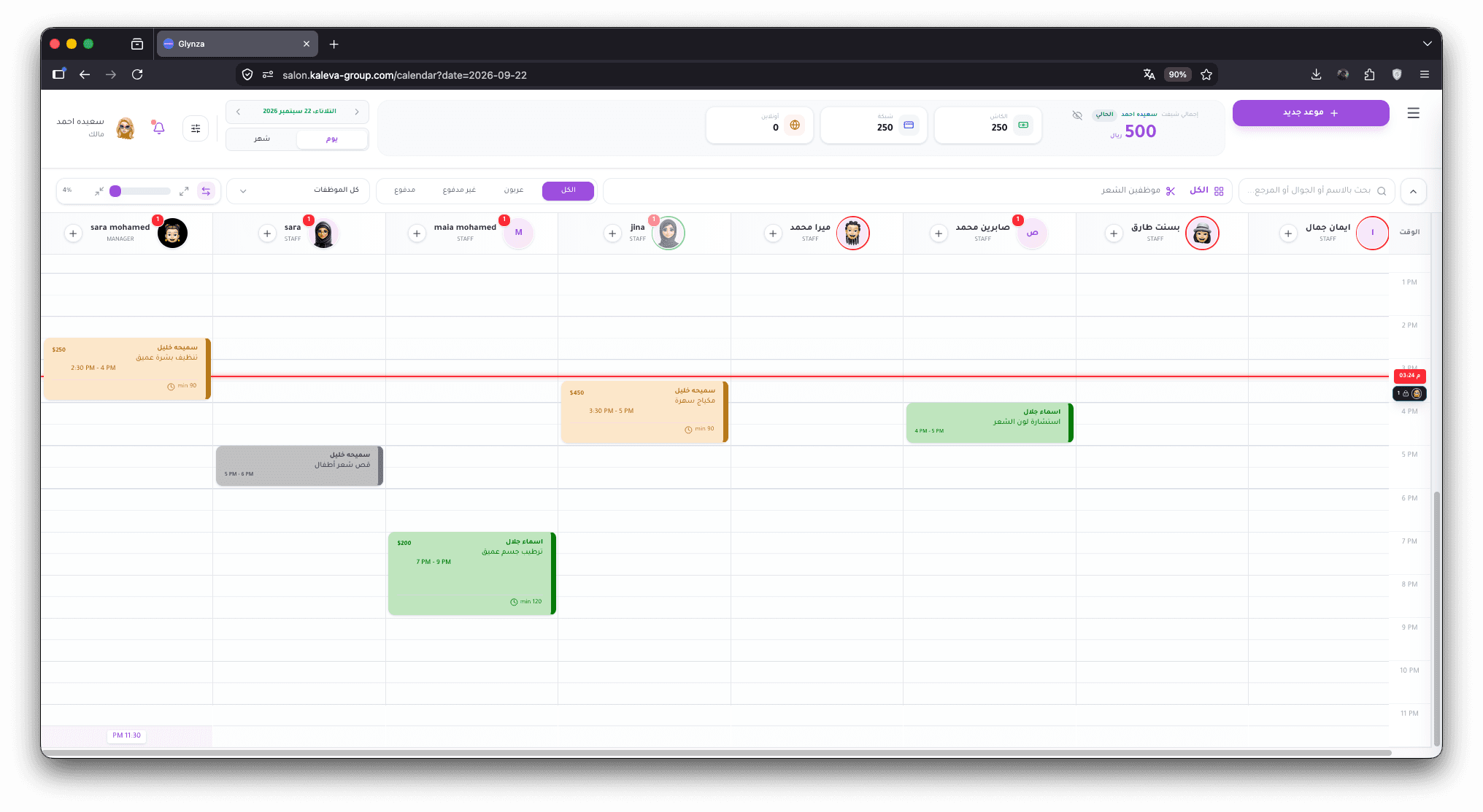Click the network card payment icon
The image size is (1483, 812).
(x=909, y=125)
